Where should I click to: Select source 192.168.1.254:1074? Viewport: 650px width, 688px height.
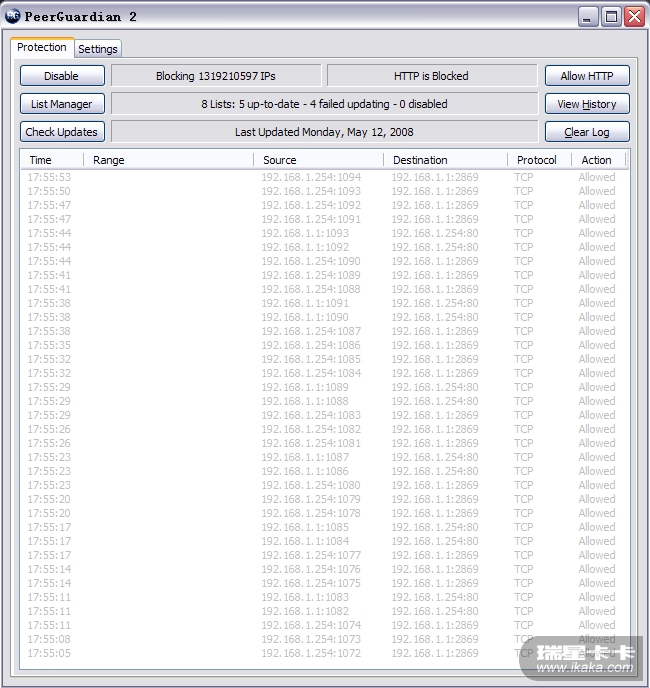(x=311, y=625)
